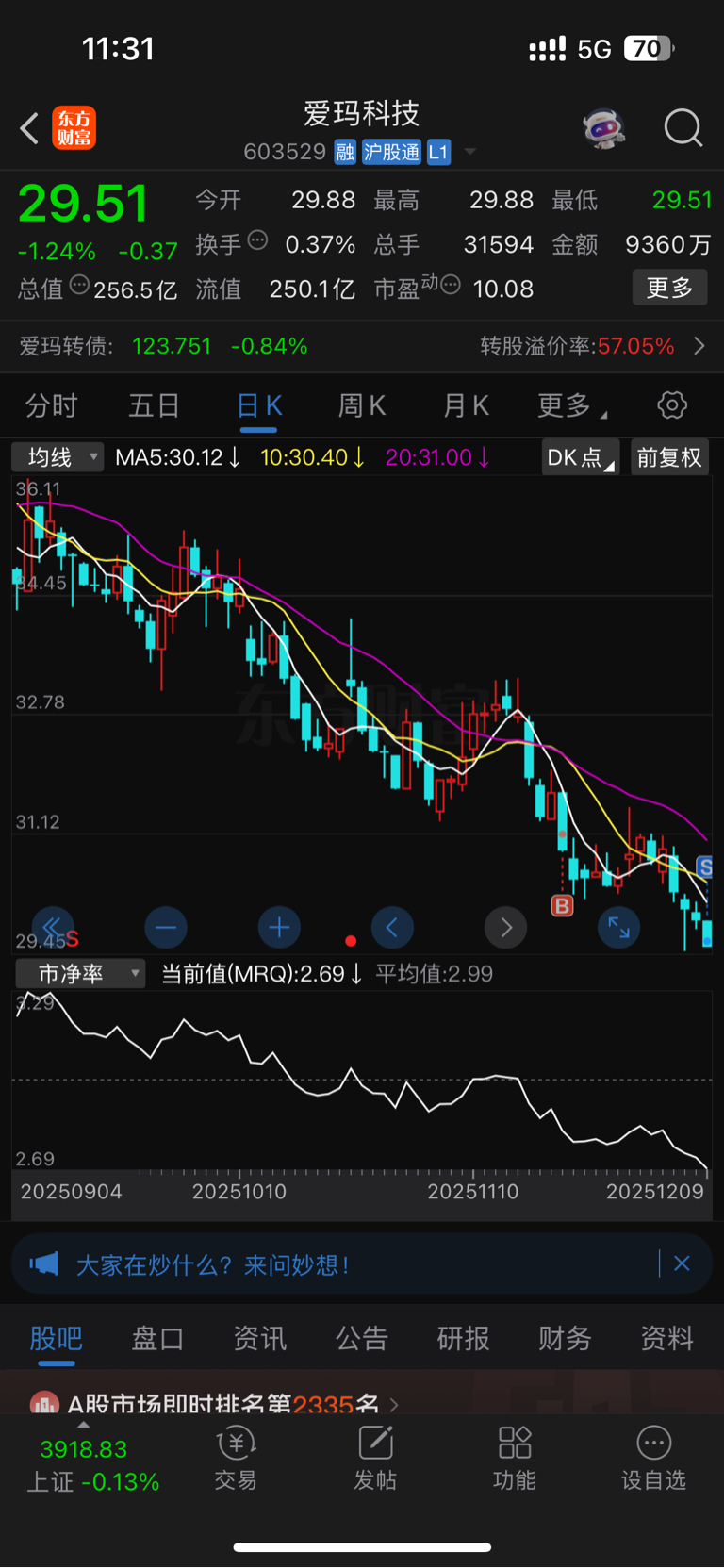Expand 爱玛转债 row chevron
This screenshot has height=1568, width=724.
pos(699,346)
